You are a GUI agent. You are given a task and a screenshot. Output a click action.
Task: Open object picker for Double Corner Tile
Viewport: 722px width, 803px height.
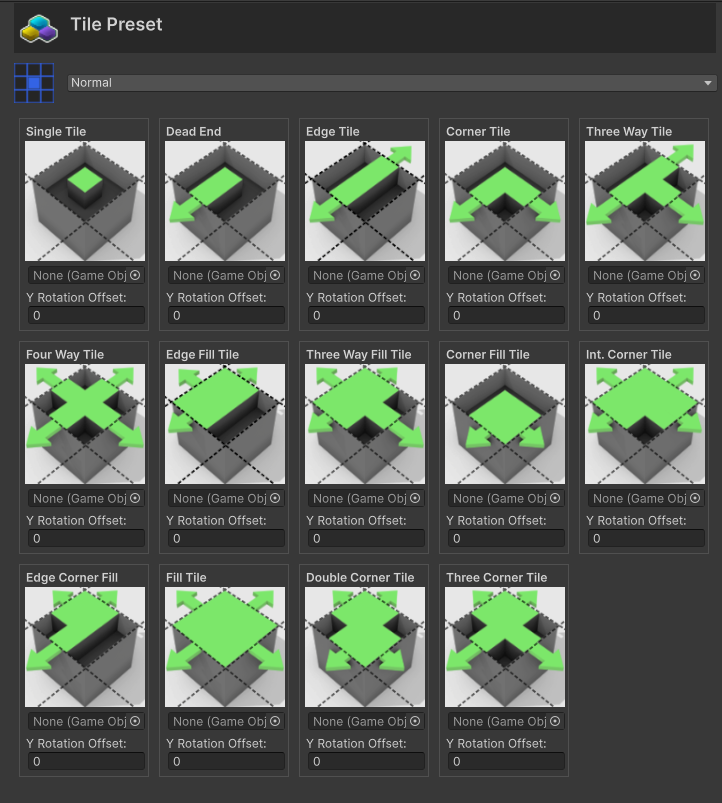click(415, 721)
